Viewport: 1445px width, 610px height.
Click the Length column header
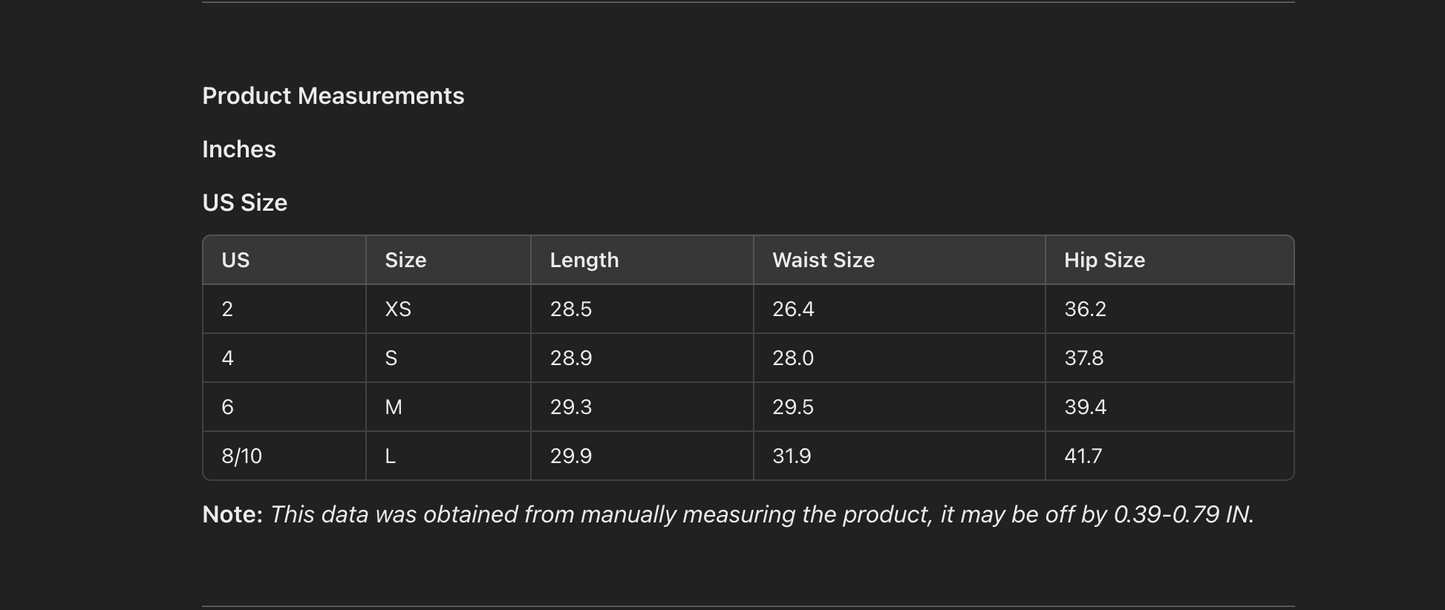click(x=584, y=260)
